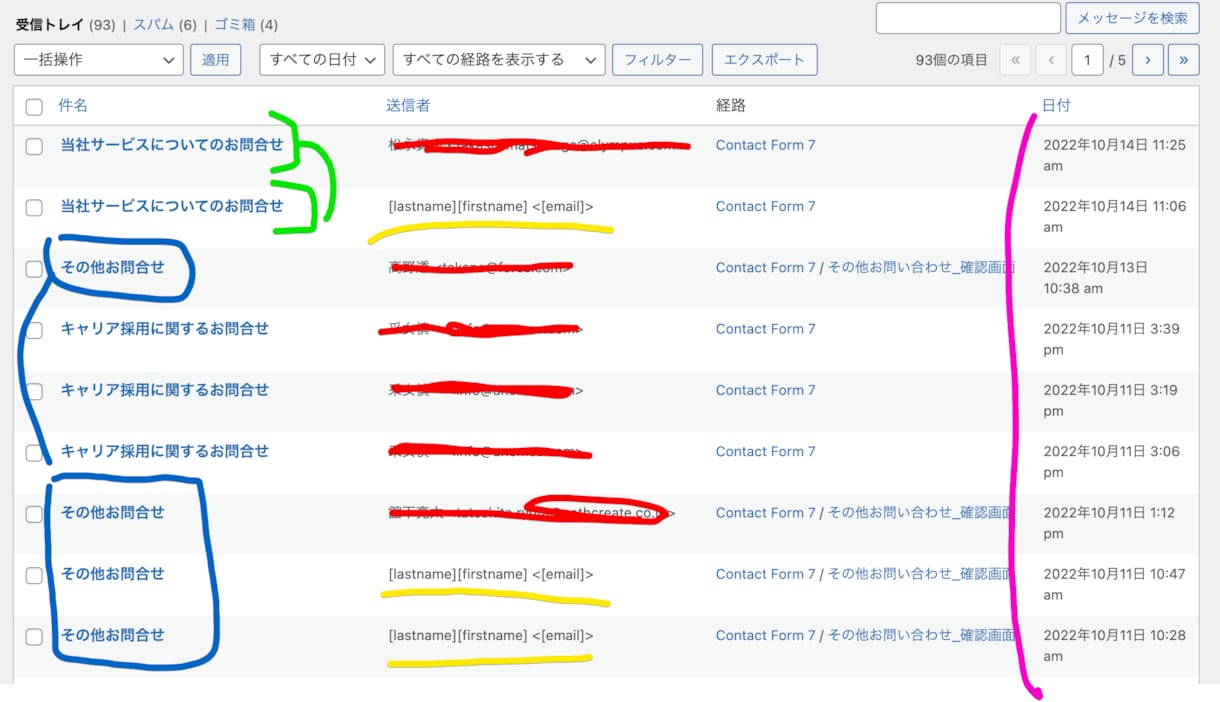1220x702 pixels.
Task: Switch to the ゴミ箱 trash view
Action: click(235, 24)
